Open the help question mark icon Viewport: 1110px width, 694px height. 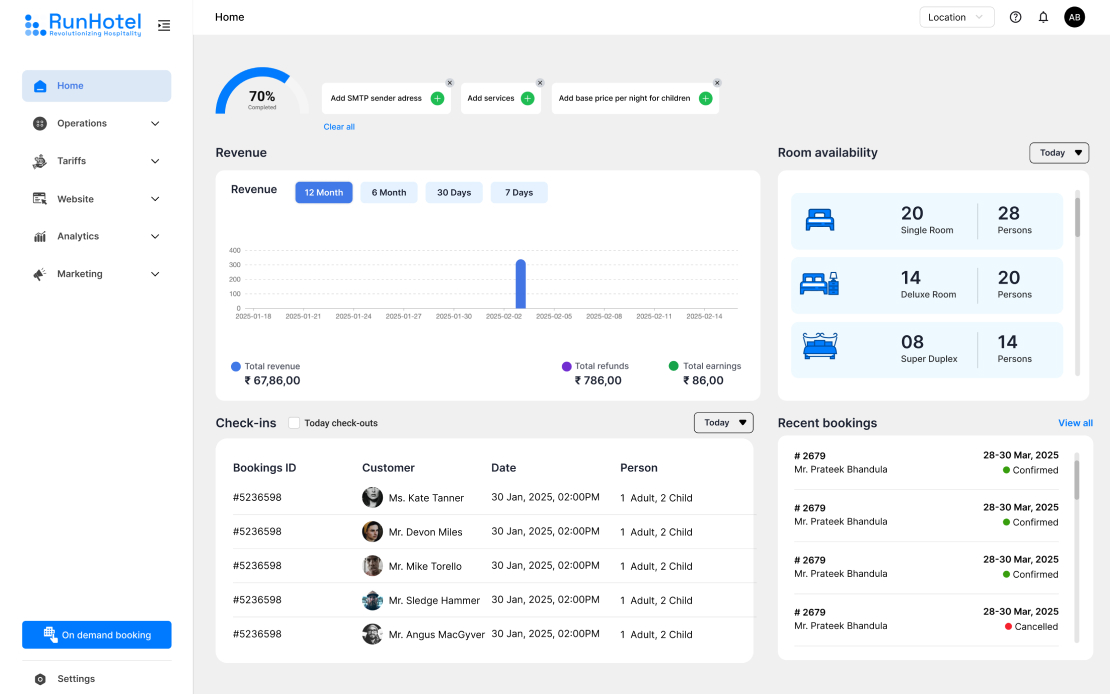click(1015, 17)
